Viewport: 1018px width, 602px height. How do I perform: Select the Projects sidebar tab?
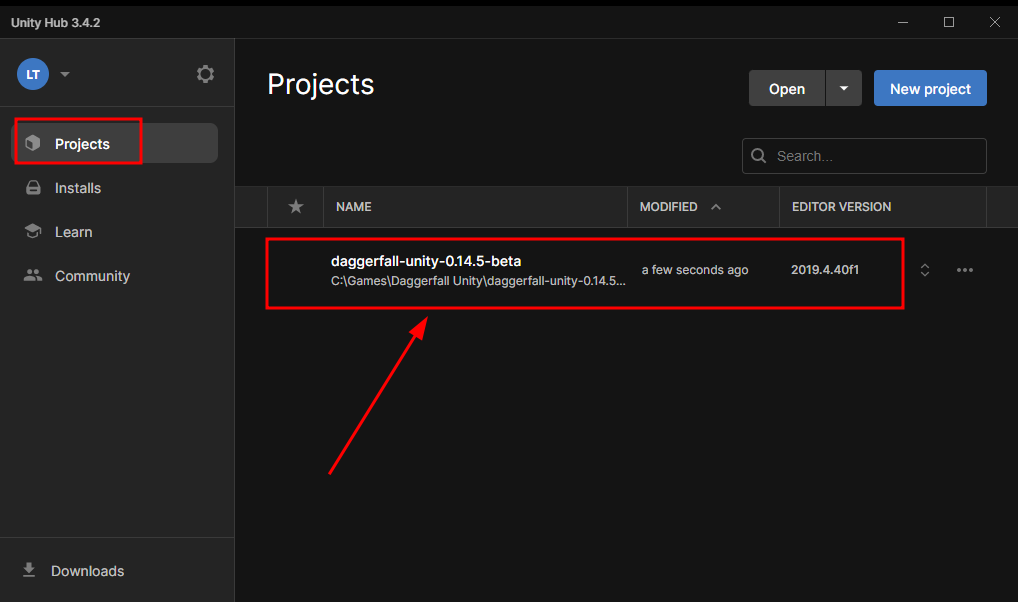pos(115,144)
